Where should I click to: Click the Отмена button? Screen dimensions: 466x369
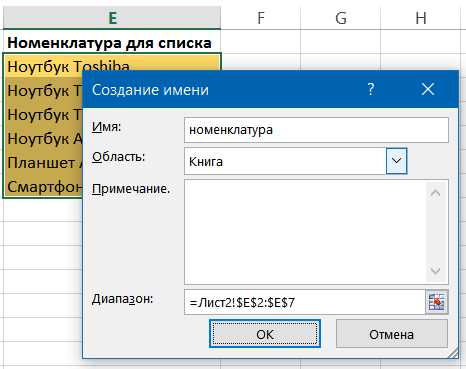(x=392, y=334)
